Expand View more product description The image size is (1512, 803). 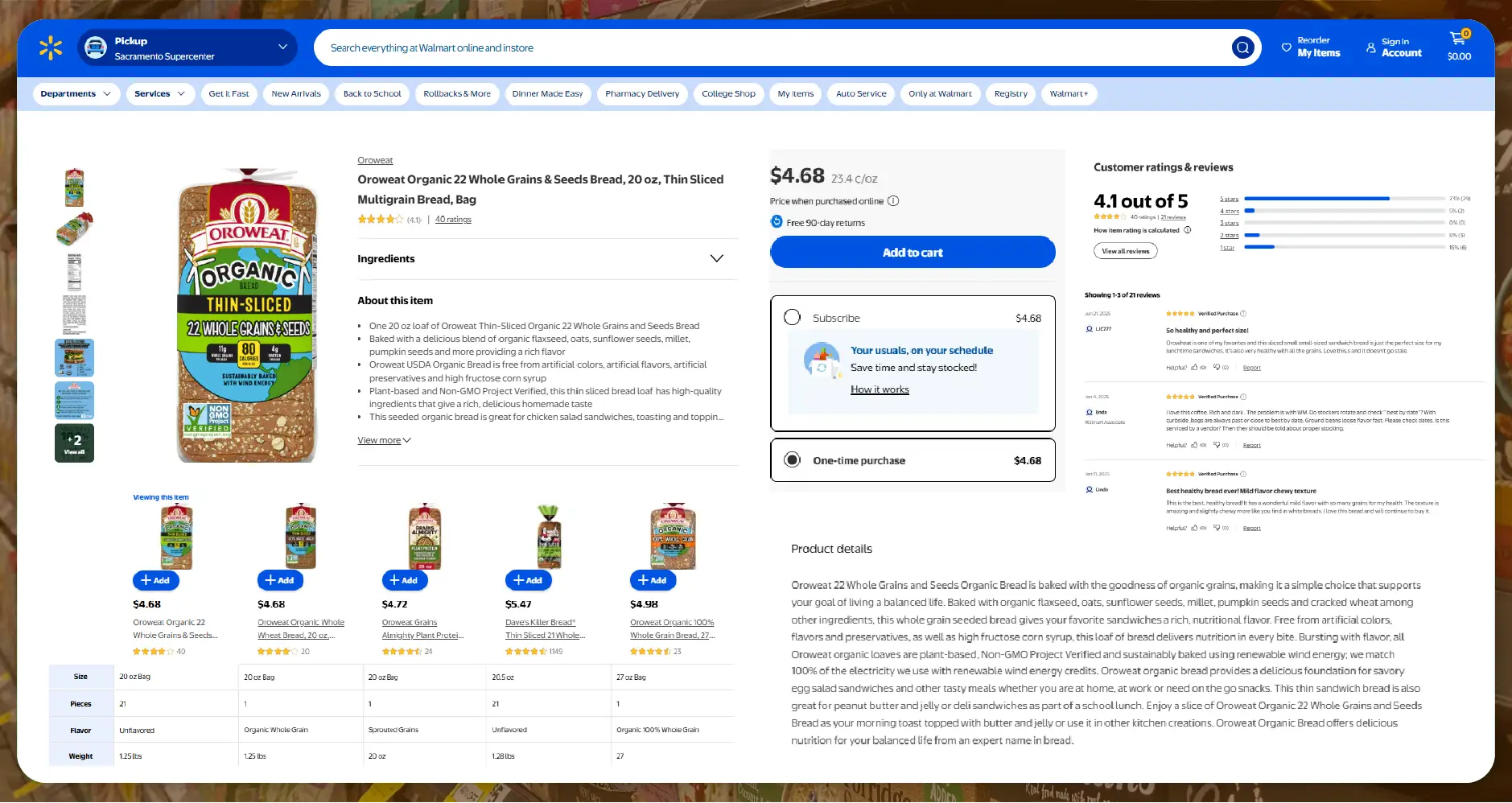384,440
